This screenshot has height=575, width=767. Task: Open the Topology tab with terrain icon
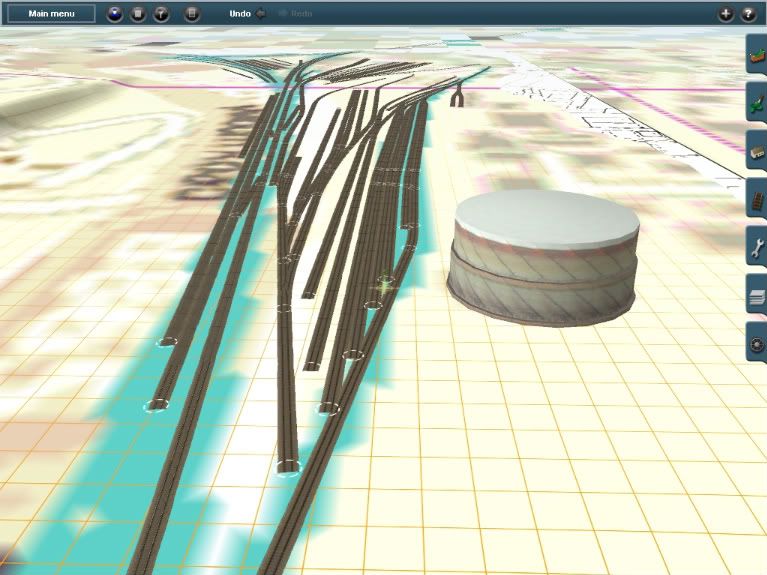click(x=756, y=54)
